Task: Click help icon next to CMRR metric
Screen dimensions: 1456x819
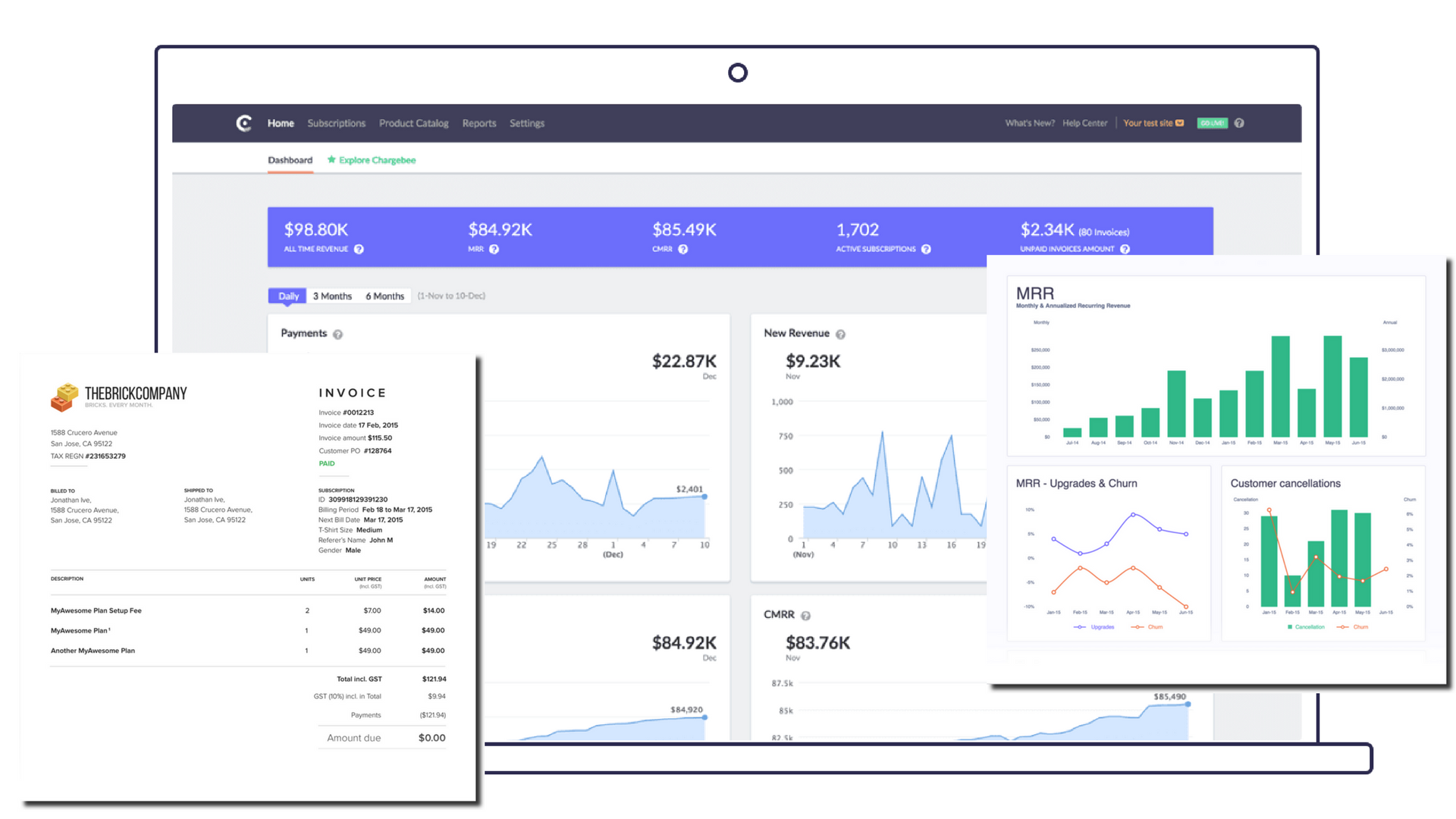Action: (x=682, y=249)
